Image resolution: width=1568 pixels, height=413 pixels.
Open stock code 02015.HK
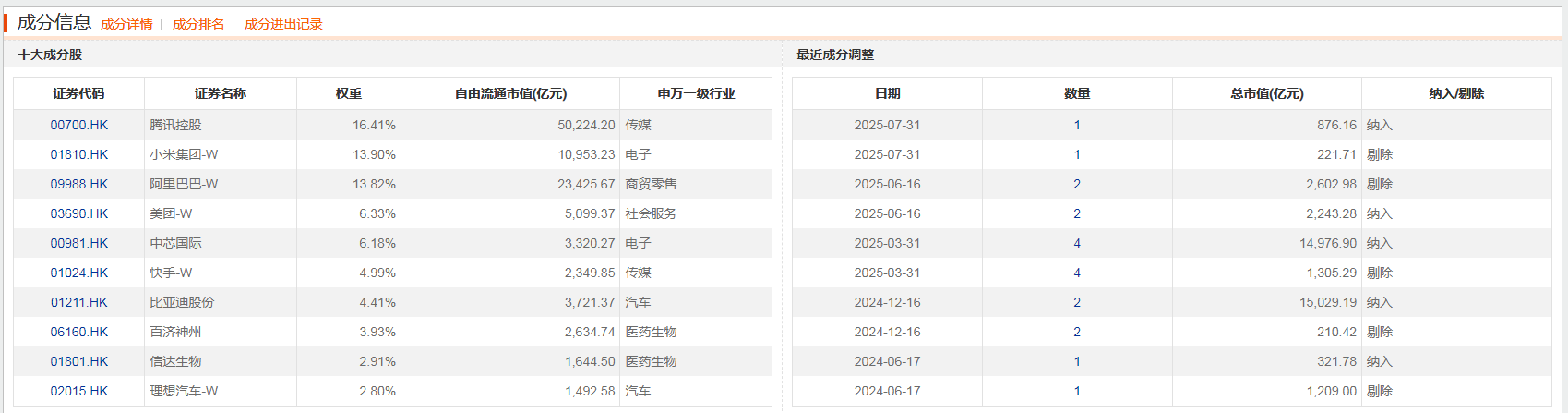point(79,391)
